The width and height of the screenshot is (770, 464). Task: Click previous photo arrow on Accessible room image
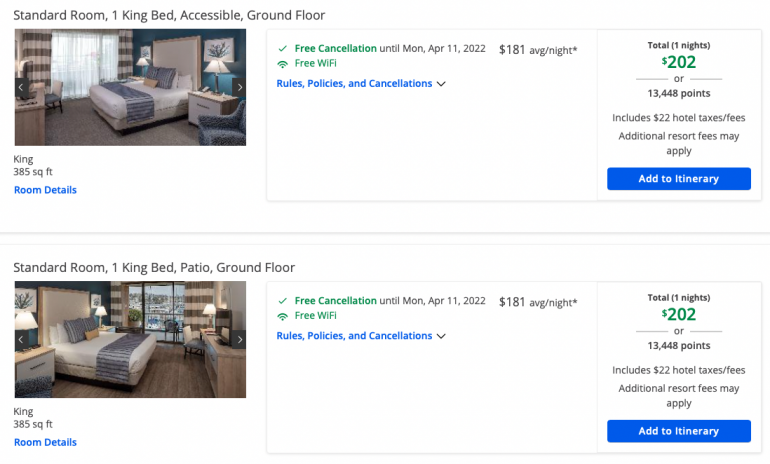(x=21, y=87)
